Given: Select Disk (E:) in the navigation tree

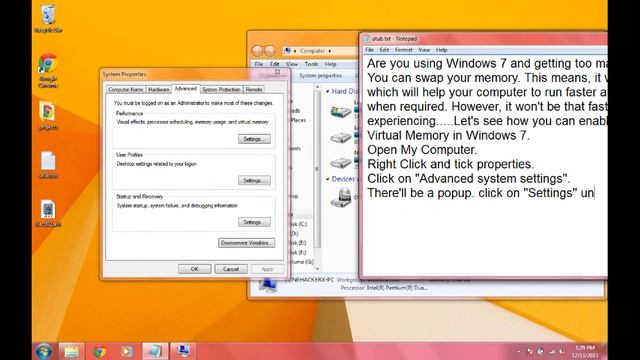Looking at the screenshot, I should pyautogui.click(x=299, y=243).
